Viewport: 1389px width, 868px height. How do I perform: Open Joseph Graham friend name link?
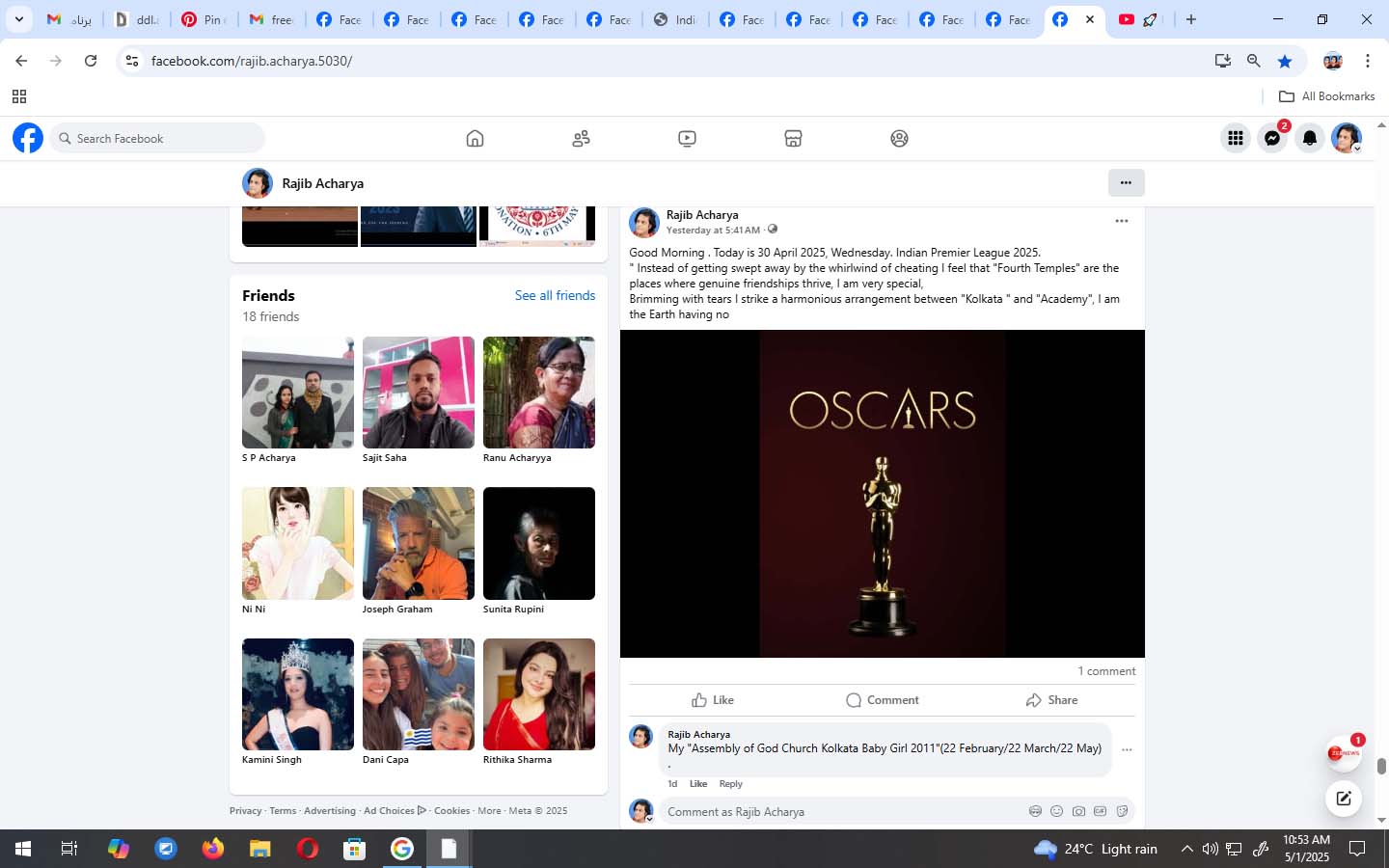(x=397, y=610)
